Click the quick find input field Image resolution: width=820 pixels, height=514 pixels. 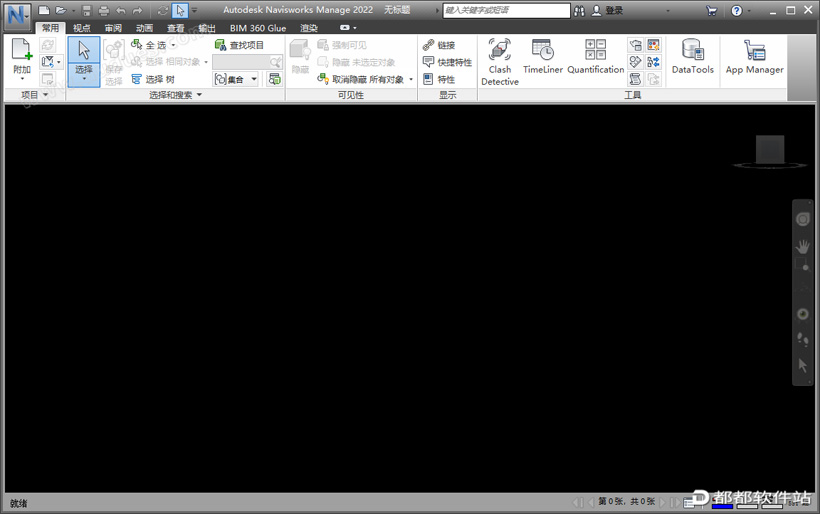(241, 63)
